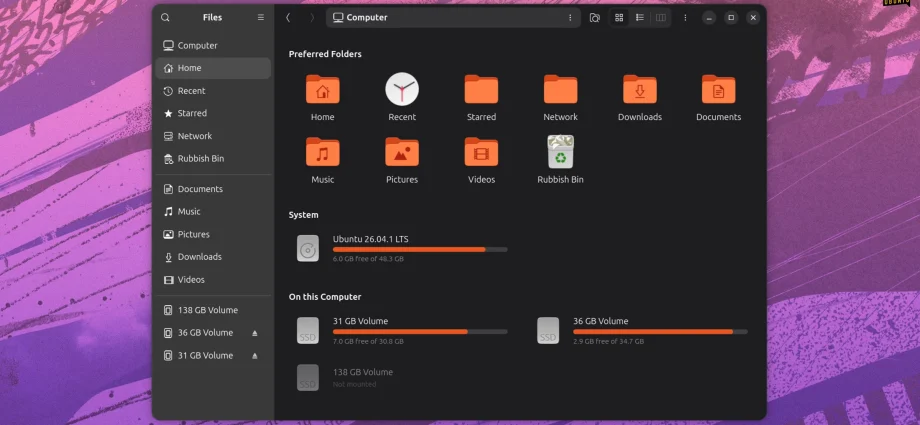Eject the 31 GB Volume in the sidebar
This screenshot has width=920, height=425.
click(255, 355)
